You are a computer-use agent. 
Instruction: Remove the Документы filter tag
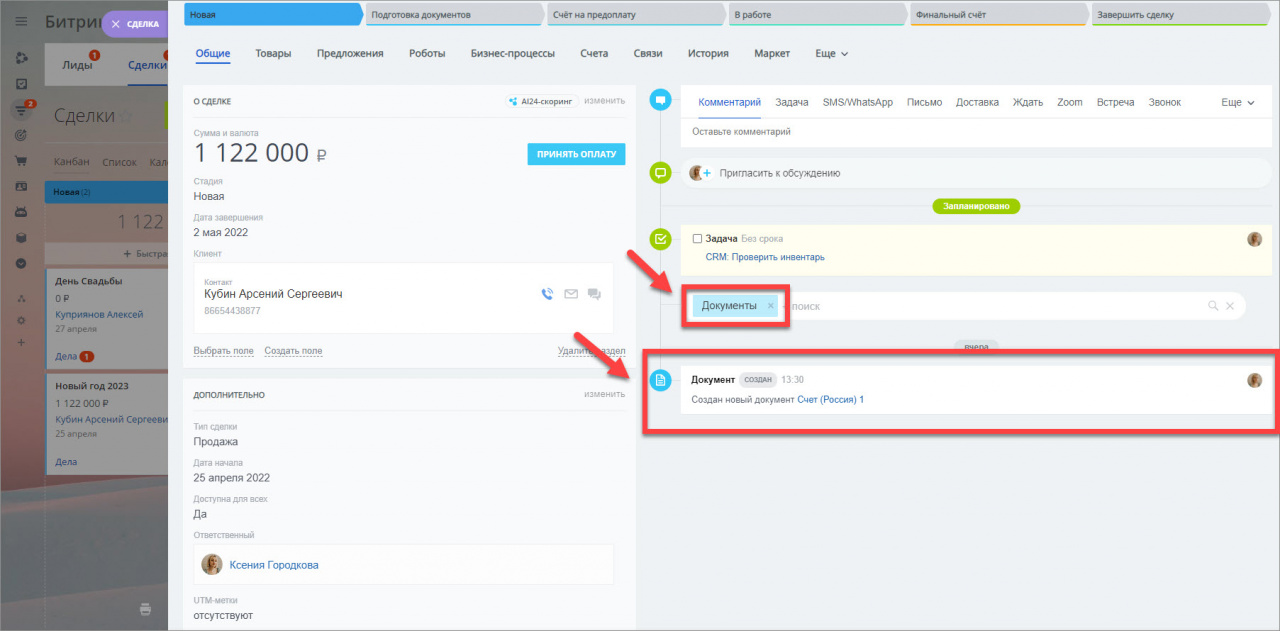pos(770,306)
